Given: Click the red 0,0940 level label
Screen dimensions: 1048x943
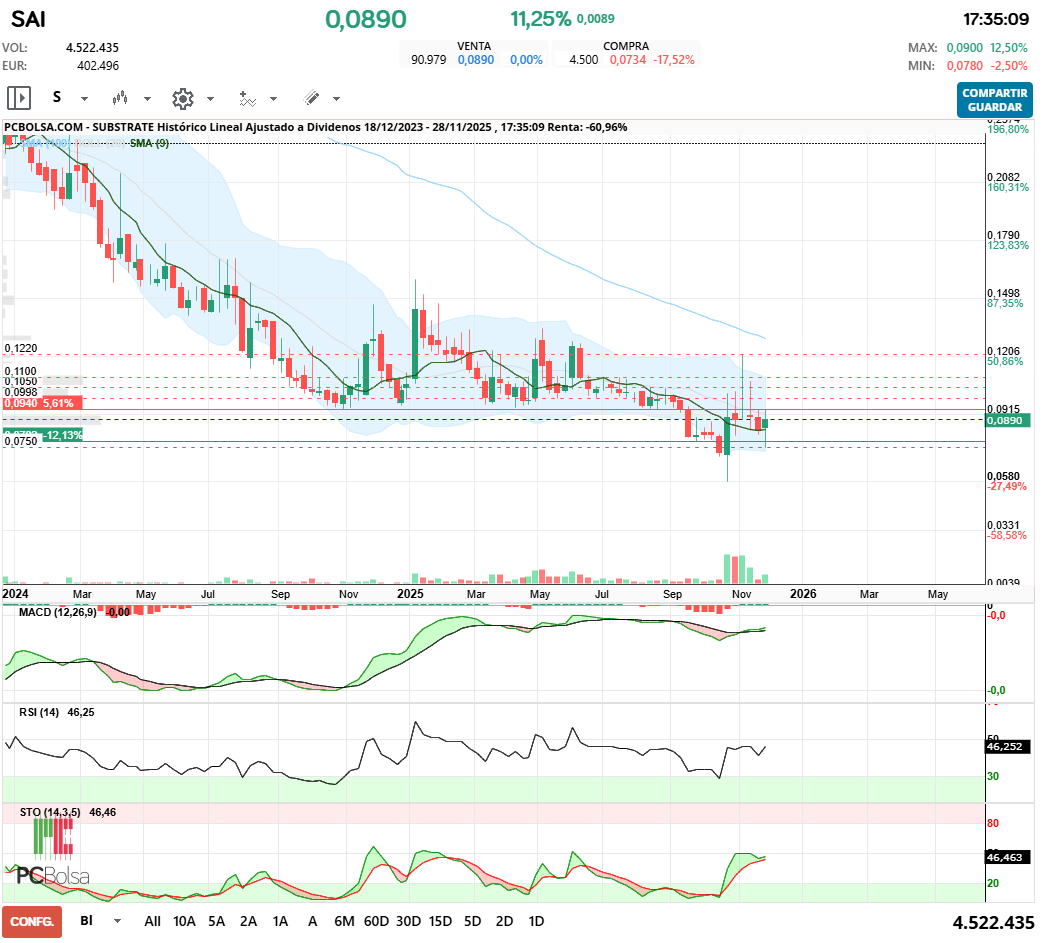Looking at the screenshot, I should click(39, 403).
